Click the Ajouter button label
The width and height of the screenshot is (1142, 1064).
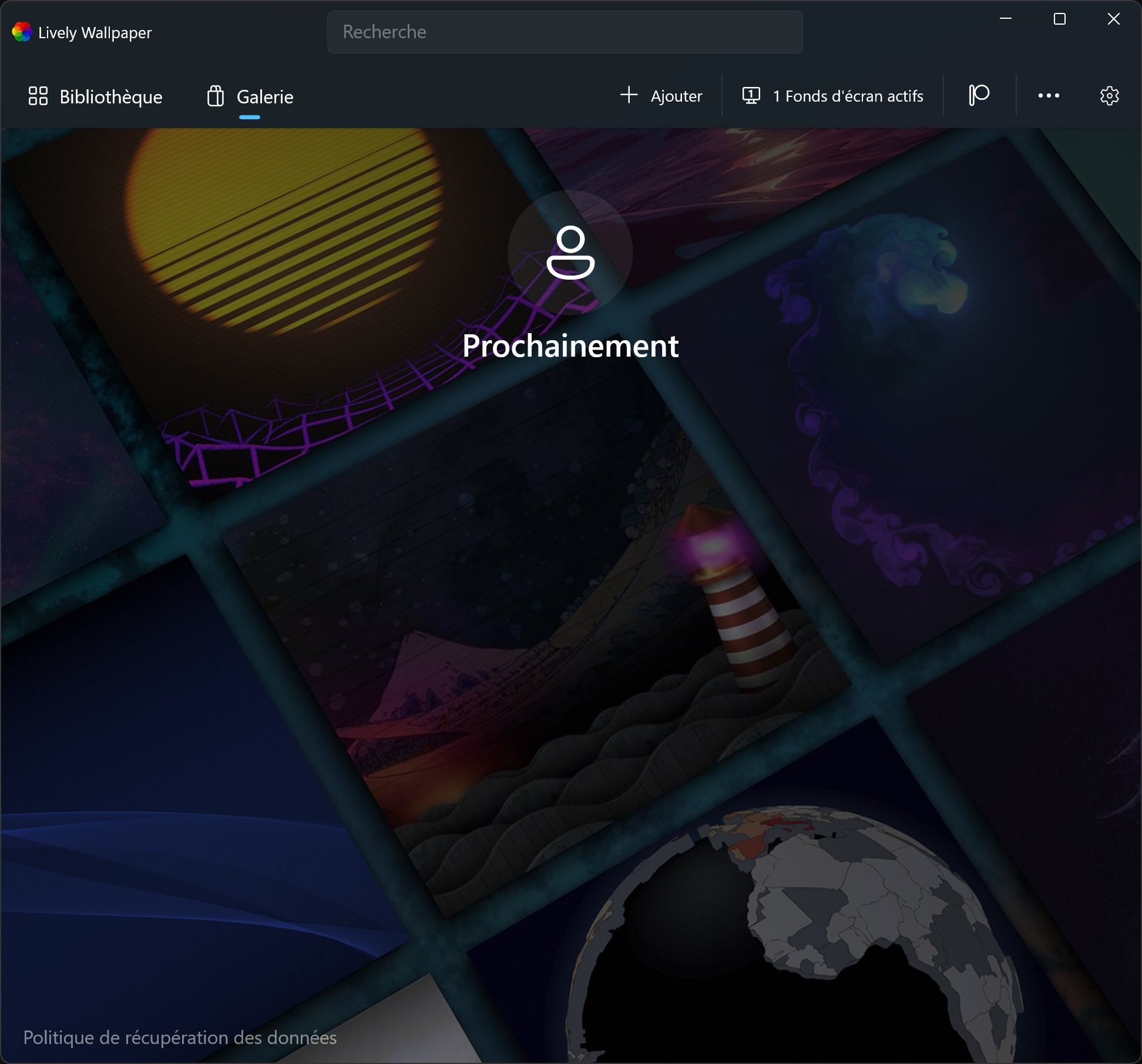point(676,96)
